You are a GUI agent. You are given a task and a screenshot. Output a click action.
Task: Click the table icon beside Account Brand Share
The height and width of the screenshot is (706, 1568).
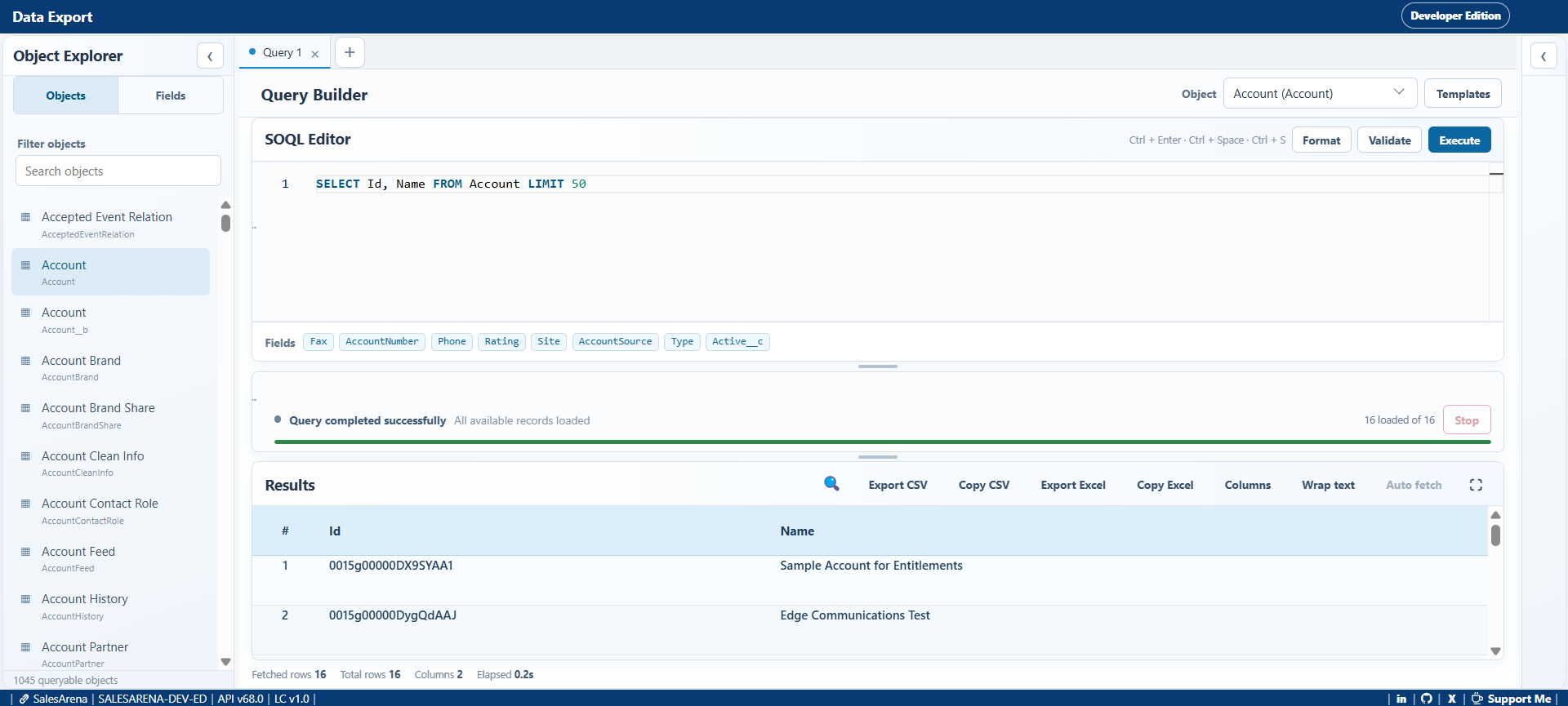point(25,408)
